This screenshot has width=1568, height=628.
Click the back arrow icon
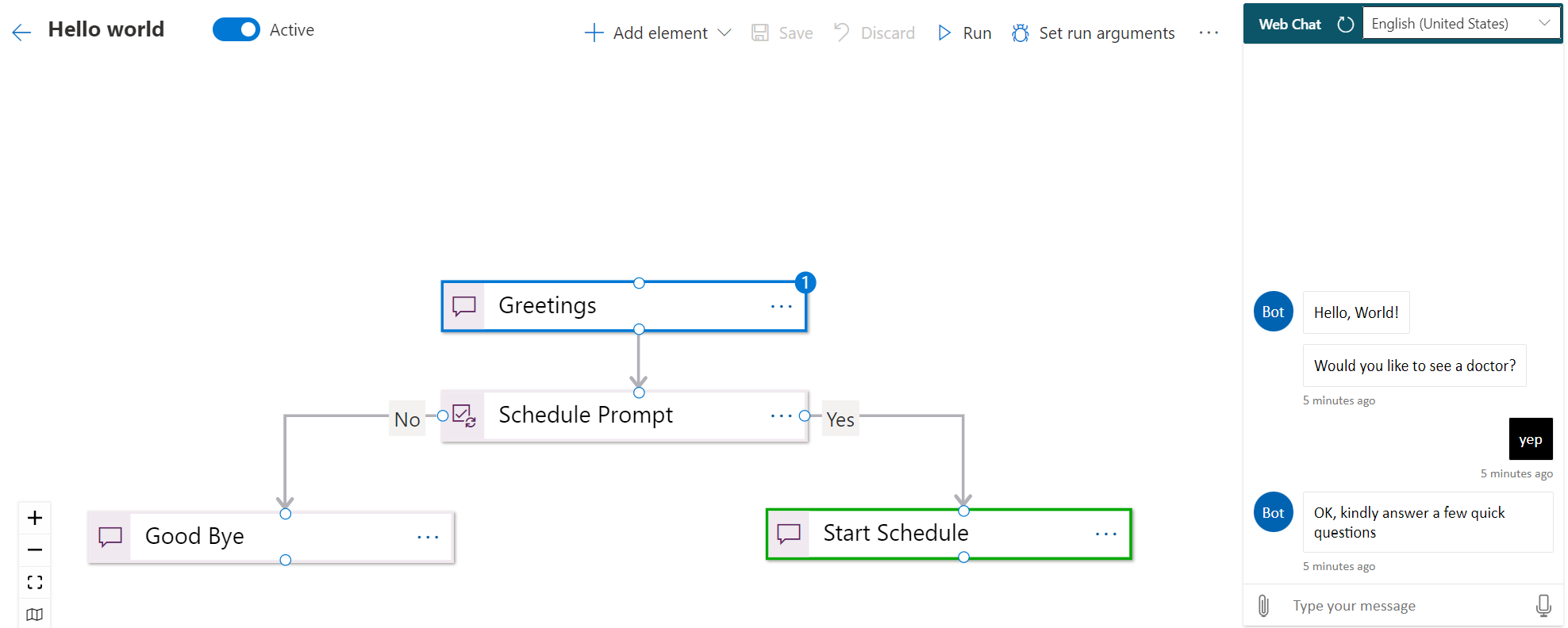pos(21,32)
